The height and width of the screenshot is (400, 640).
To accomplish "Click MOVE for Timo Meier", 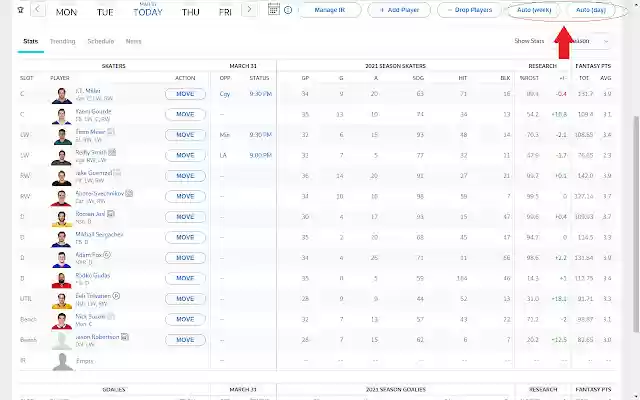I will [x=185, y=135].
